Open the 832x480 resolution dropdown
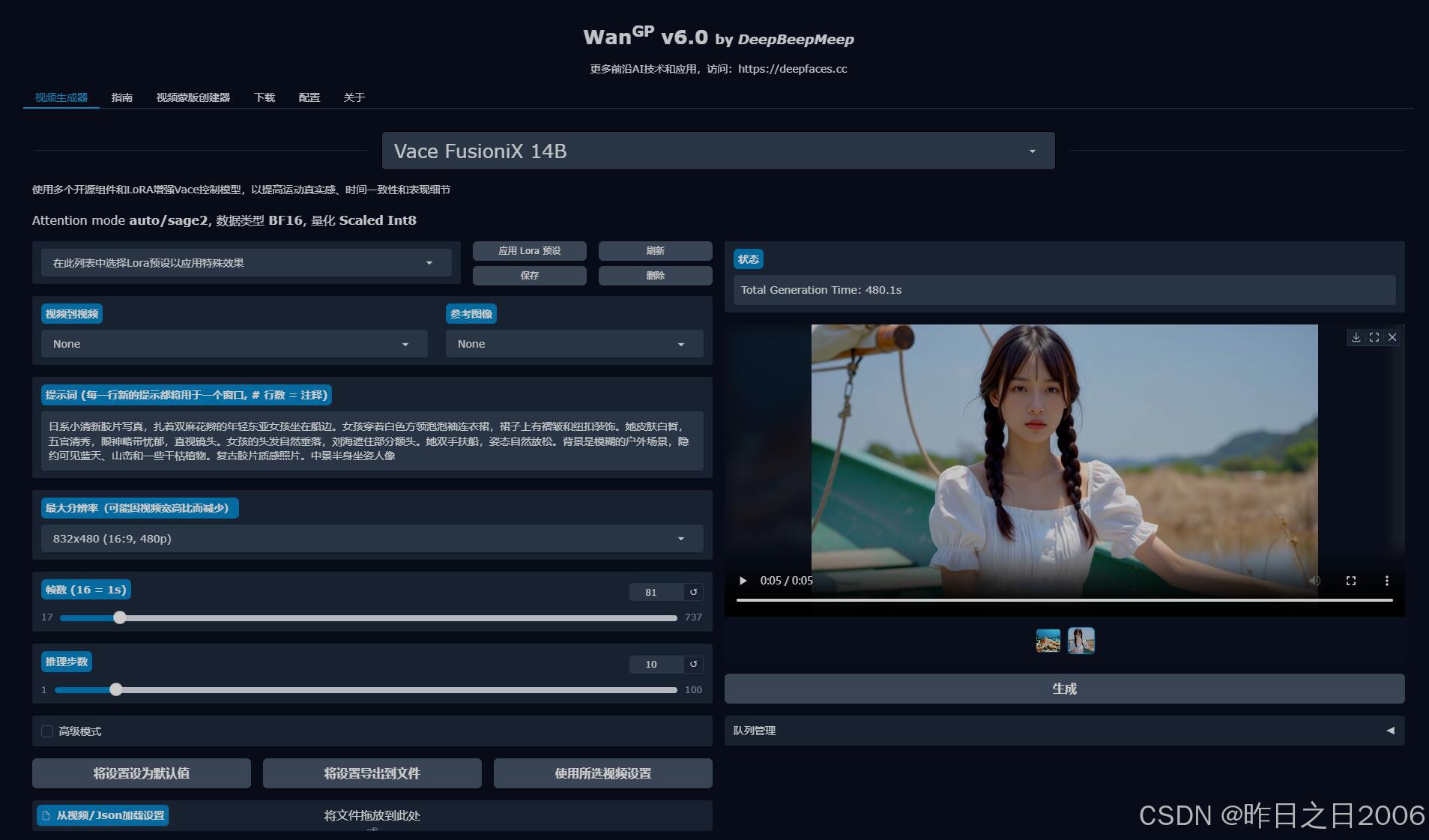Image resolution: width=1429 pixels, height=840 pixels. click(372, 538)
